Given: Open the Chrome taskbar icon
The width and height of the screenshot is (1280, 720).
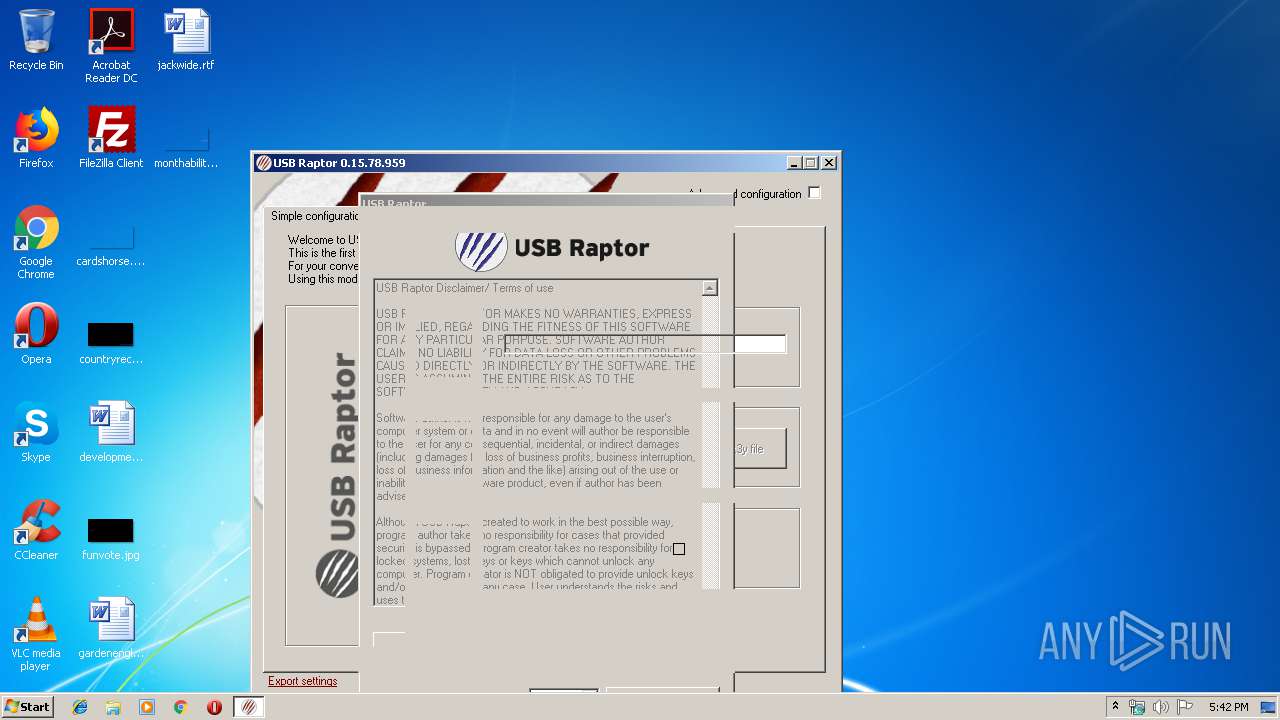Looking at the screenshot, I should (181, 707).
